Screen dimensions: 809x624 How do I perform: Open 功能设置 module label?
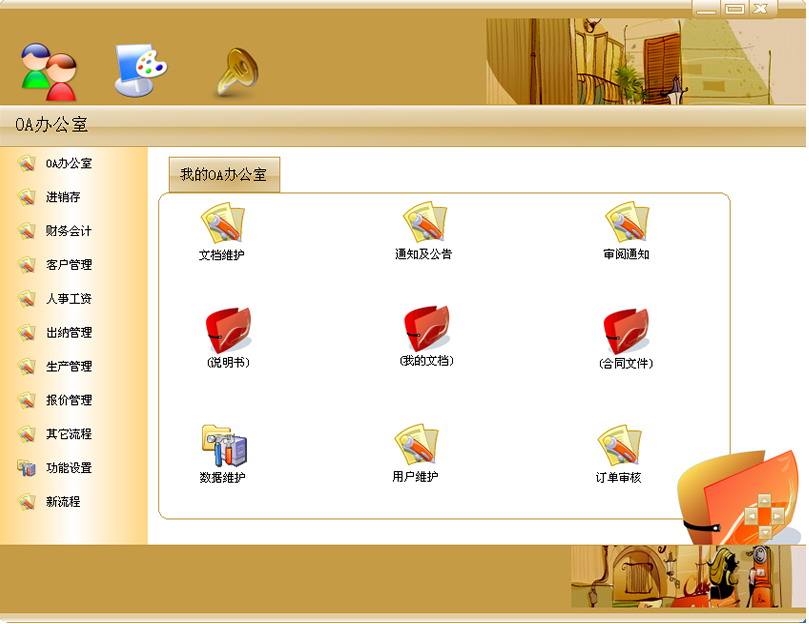point(69,468)
